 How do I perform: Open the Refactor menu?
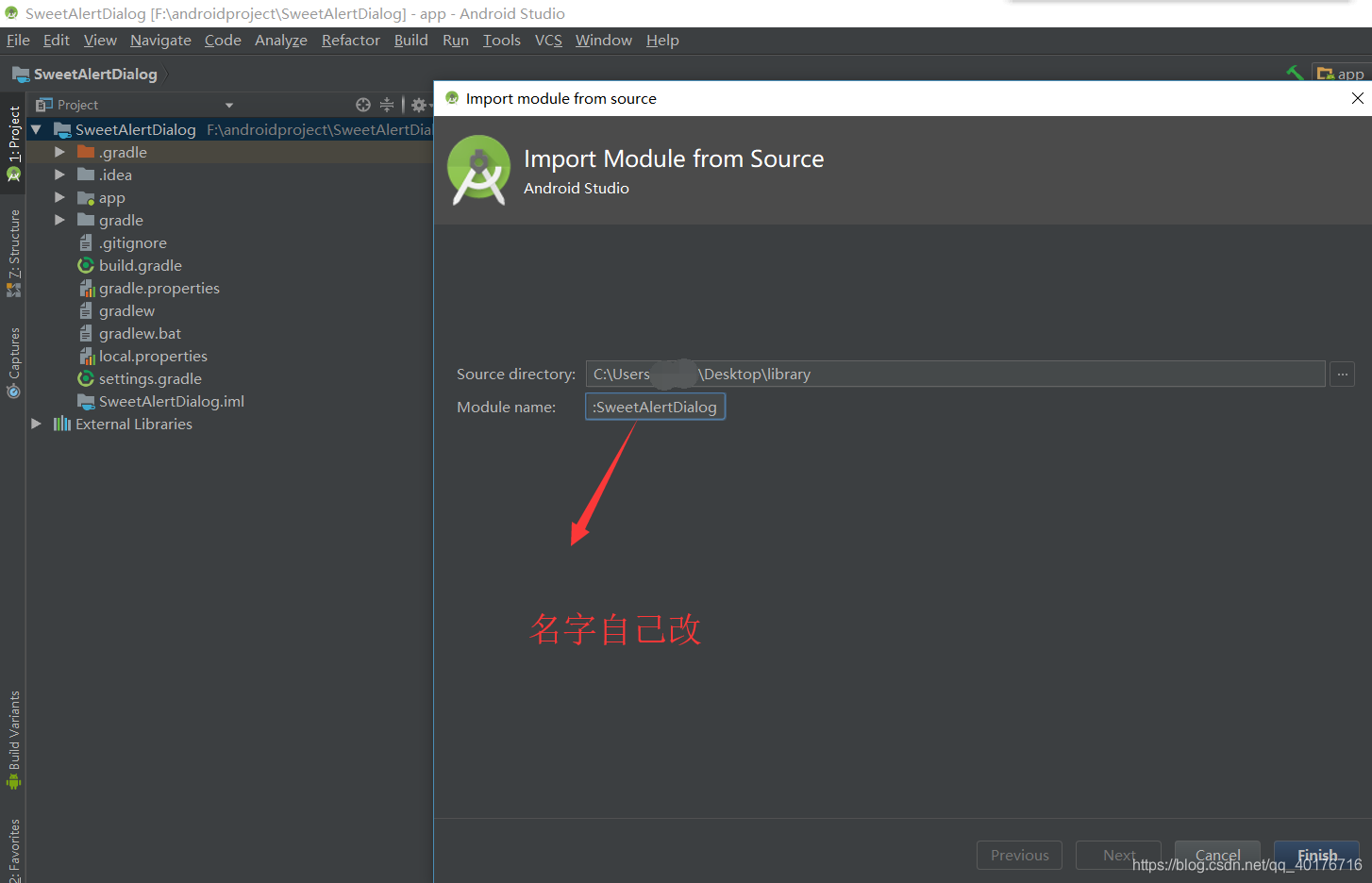[351, 40]
